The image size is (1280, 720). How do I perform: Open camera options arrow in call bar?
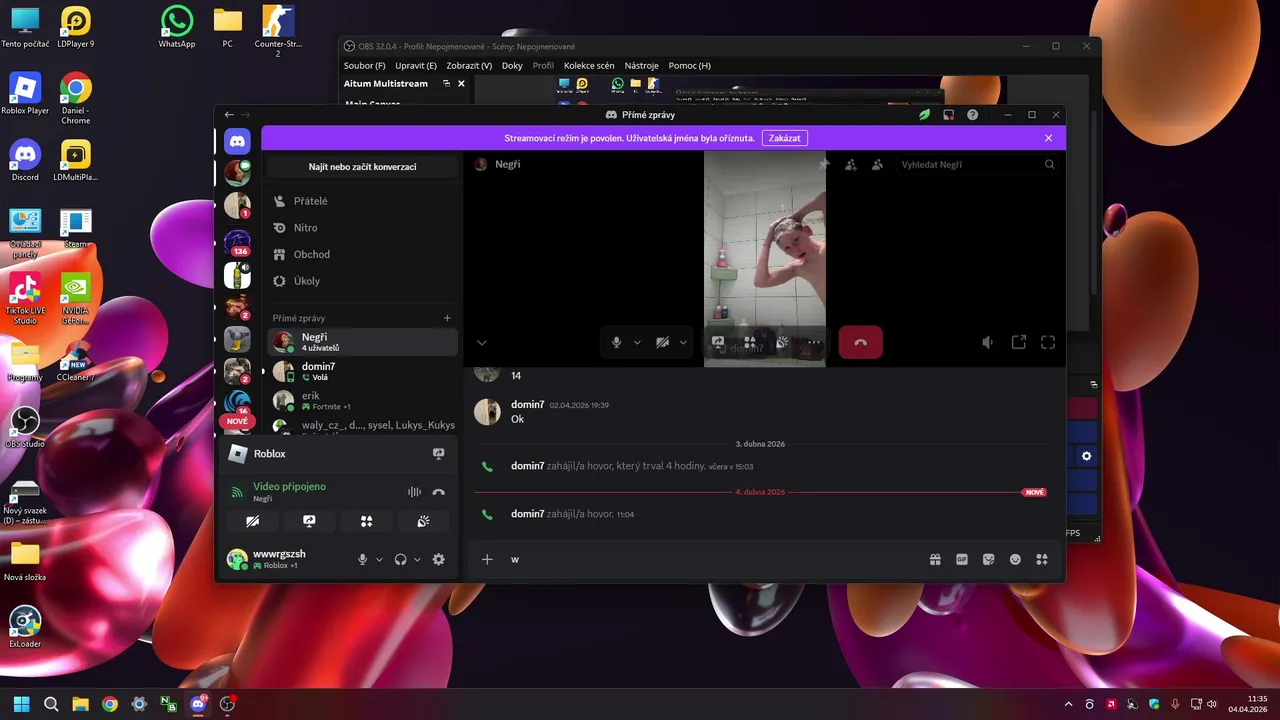(x=684, y=342)
